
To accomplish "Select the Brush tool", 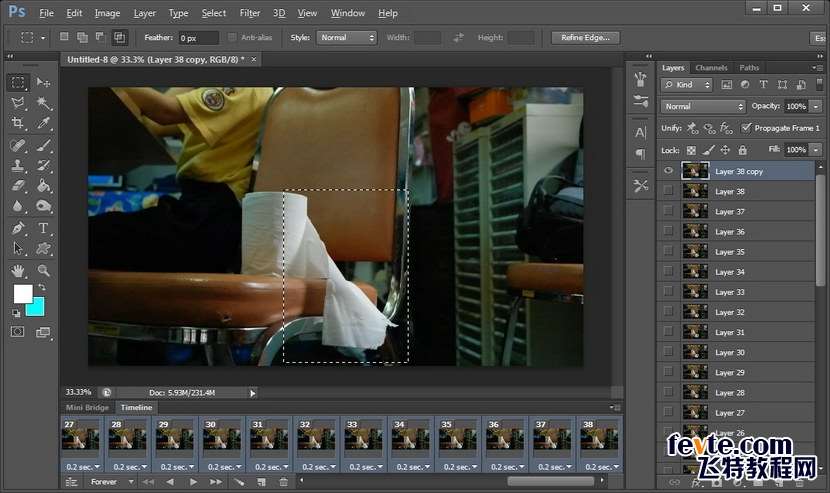I will (43, 145).
